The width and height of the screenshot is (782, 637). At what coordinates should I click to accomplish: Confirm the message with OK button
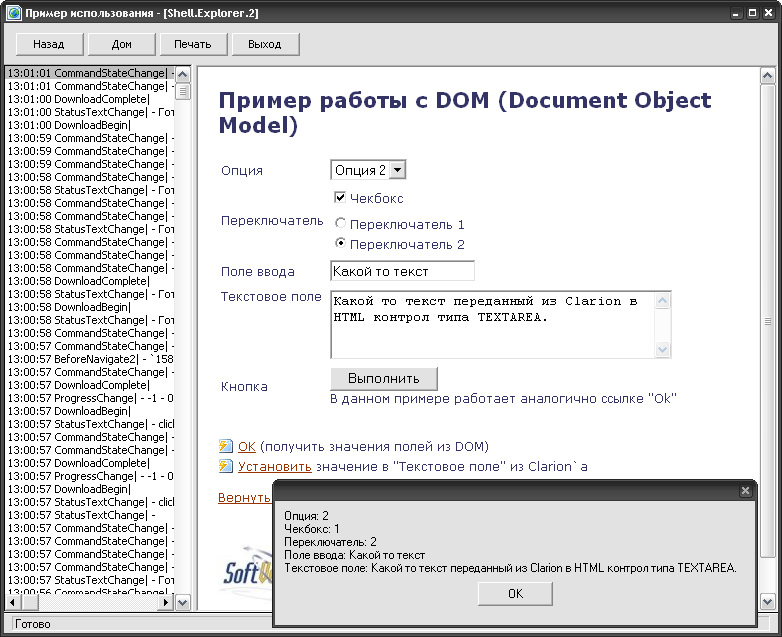tap(515, 593)
